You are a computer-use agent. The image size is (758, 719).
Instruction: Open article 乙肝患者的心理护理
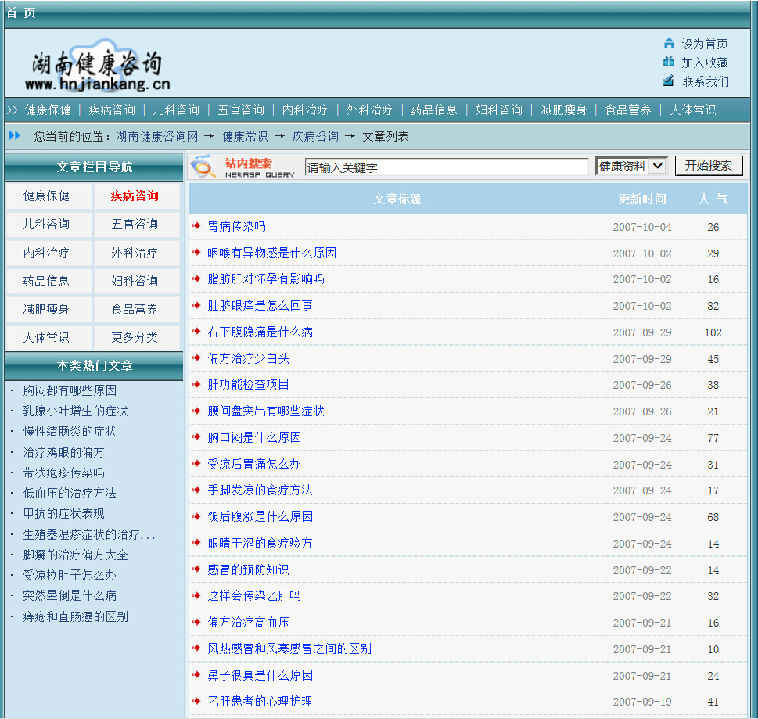pos(260,701)
